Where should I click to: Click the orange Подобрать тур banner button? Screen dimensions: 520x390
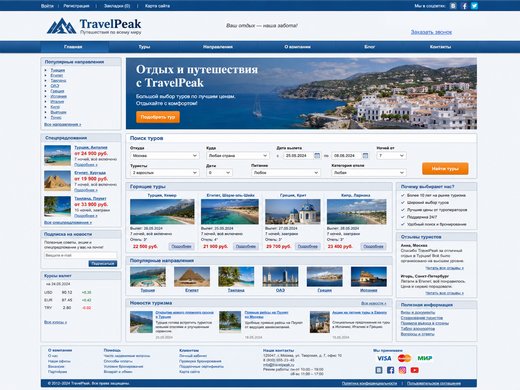pyautogui.click(x=158, y=117)
